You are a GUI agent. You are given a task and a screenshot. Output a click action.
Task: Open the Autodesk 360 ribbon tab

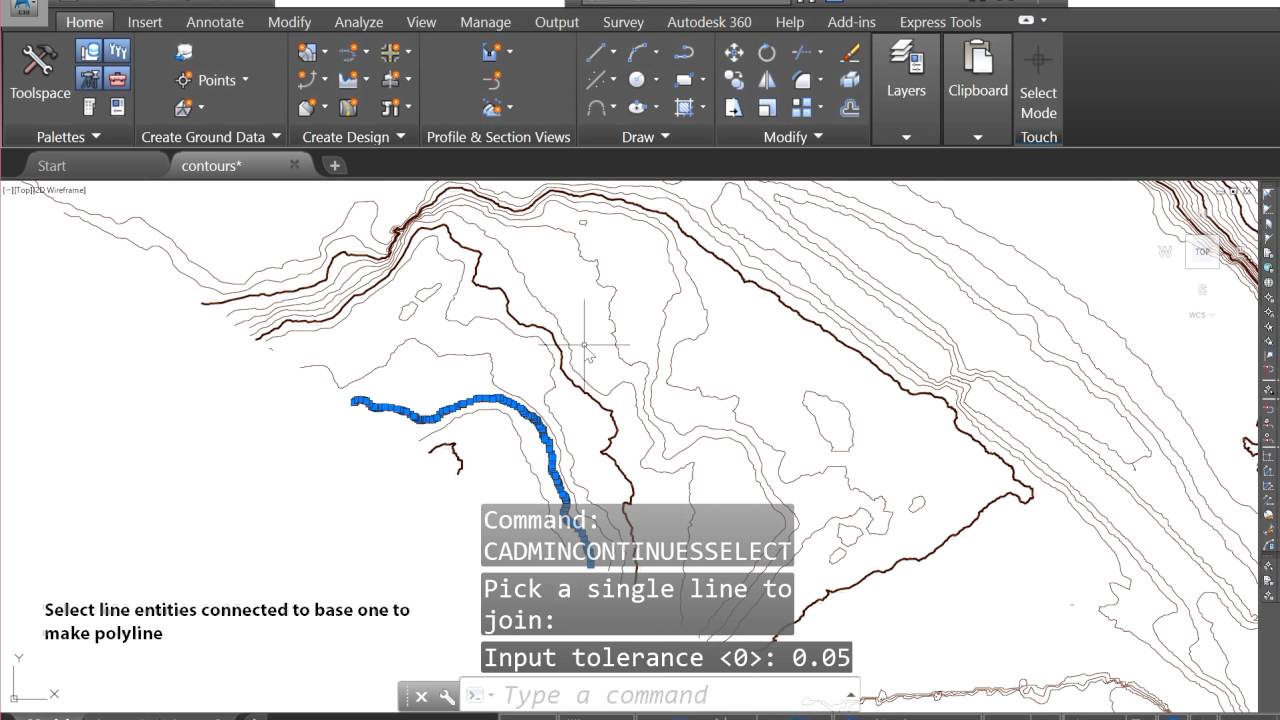pos(709,22)
